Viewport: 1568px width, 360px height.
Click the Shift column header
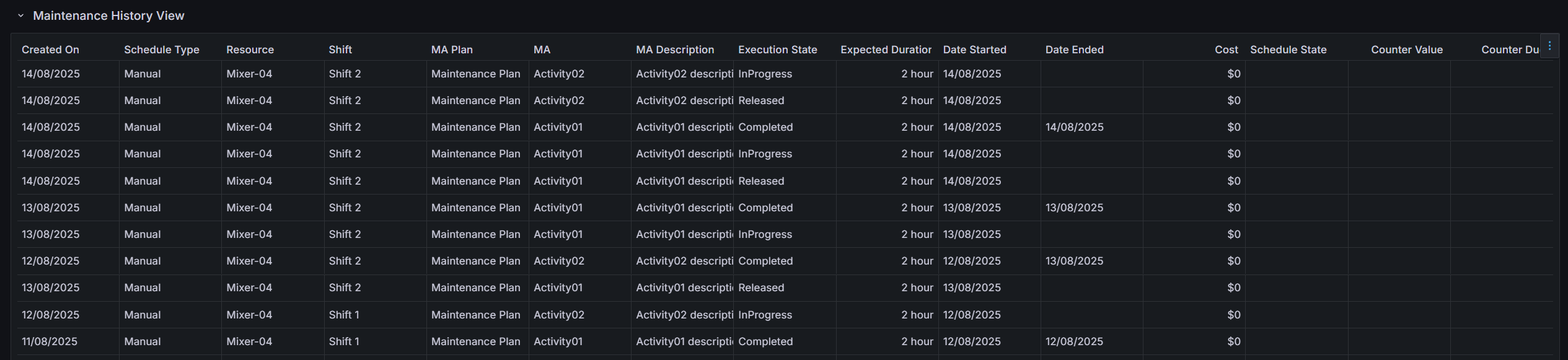pyautogui.click(x=340, y=50)
